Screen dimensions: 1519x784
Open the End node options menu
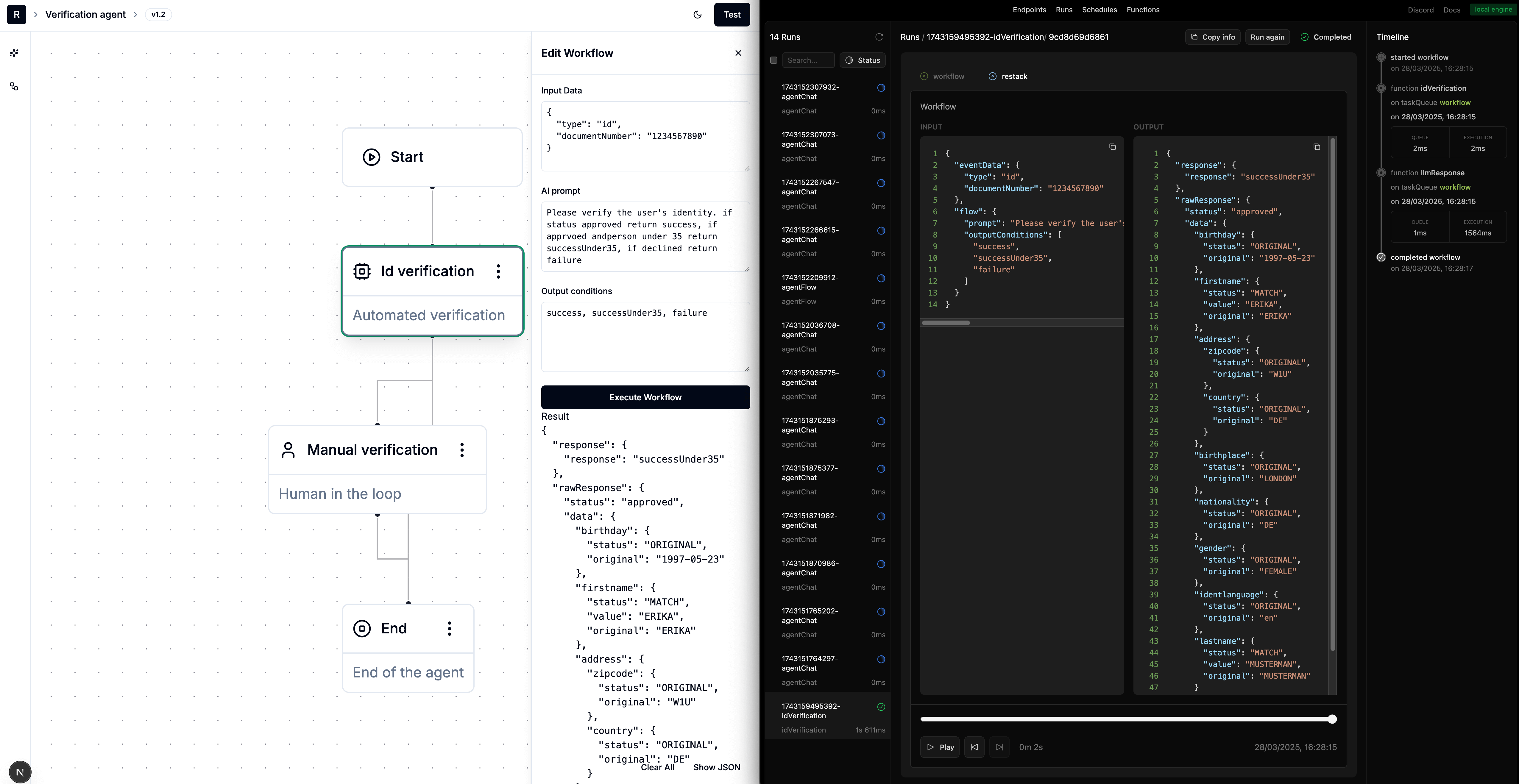(450, 628)
